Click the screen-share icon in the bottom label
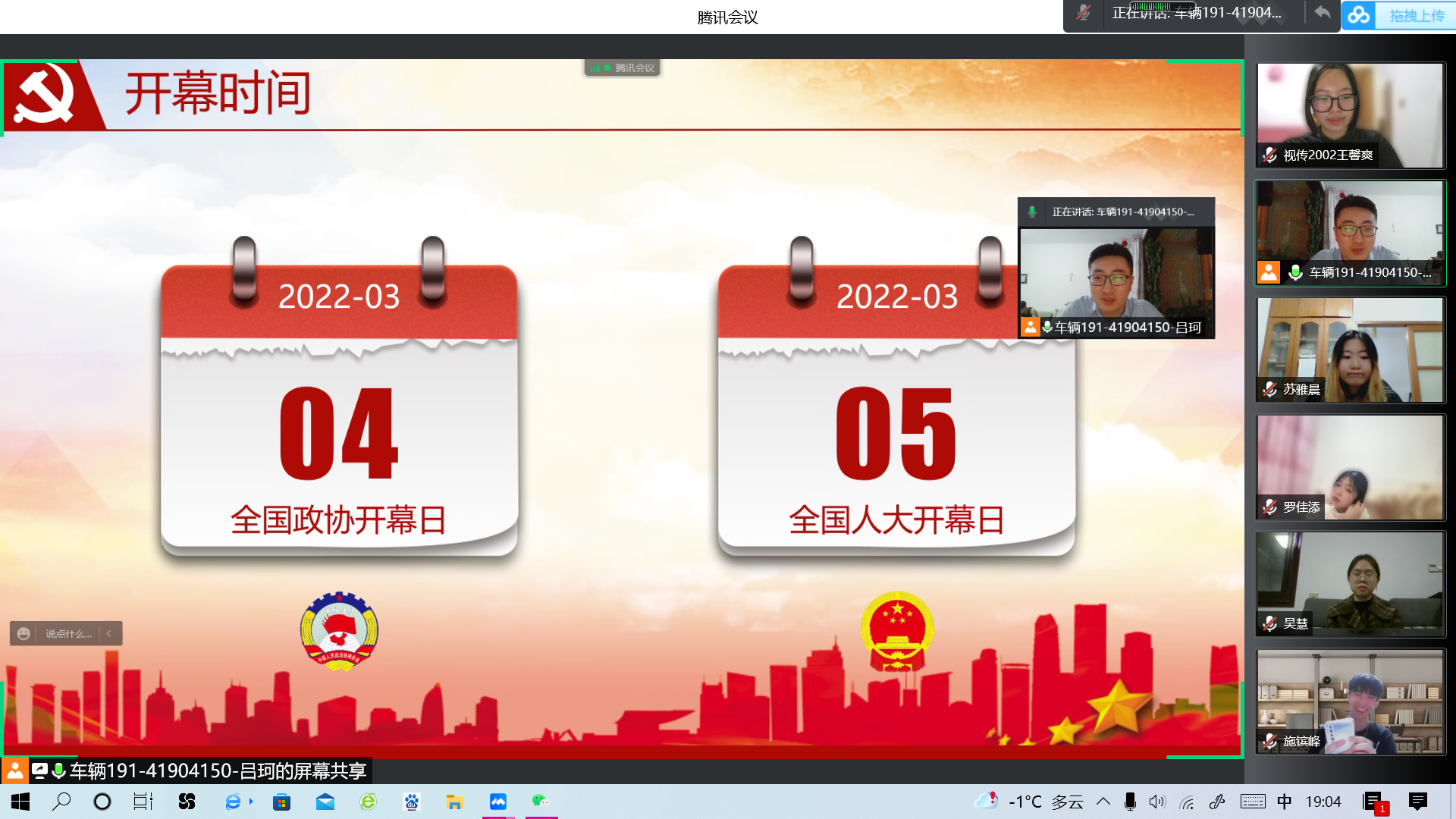1456x819 pixels. (x=39, y=770)
